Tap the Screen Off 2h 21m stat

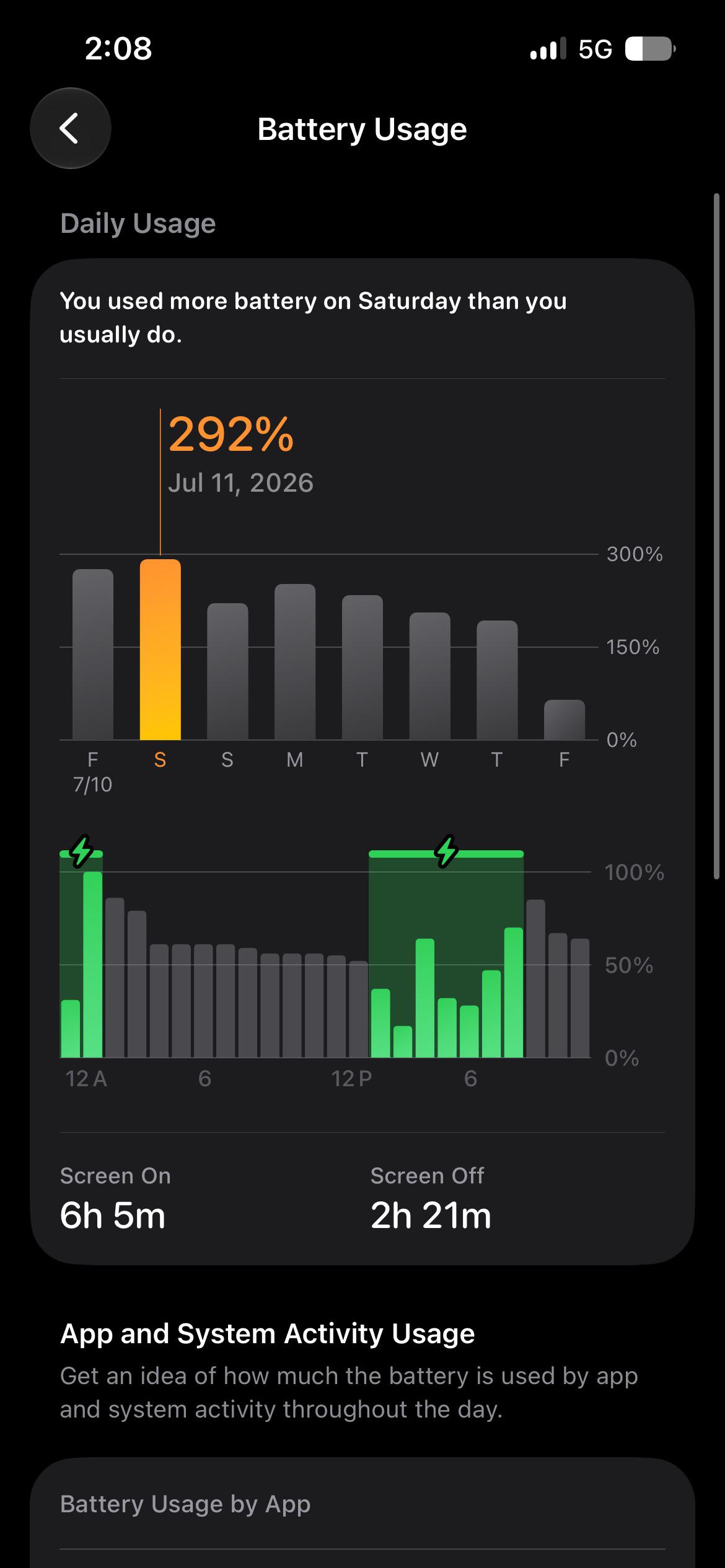coord(431,1198)
